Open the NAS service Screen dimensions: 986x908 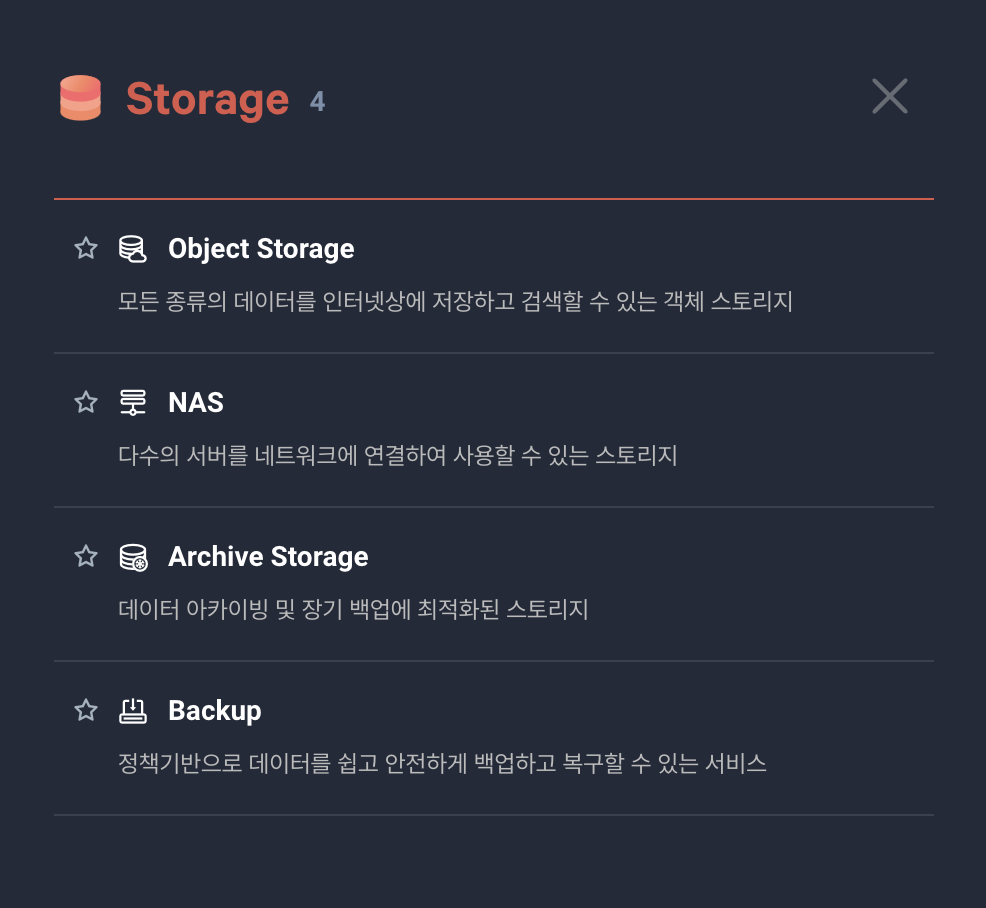pos(196,403)
